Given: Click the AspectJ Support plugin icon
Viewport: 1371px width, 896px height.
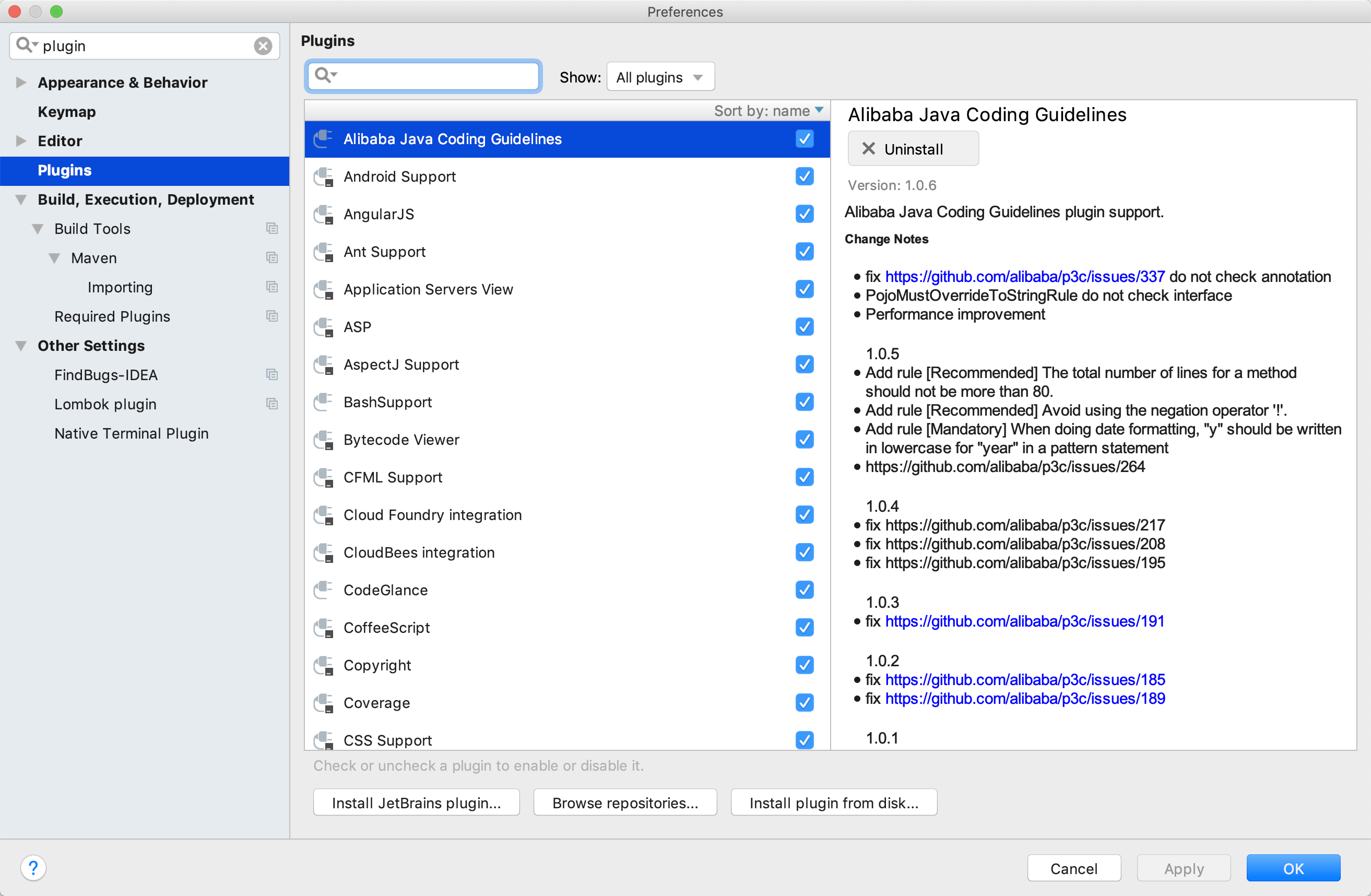Looking at the screenshot, I should point(323,364).
